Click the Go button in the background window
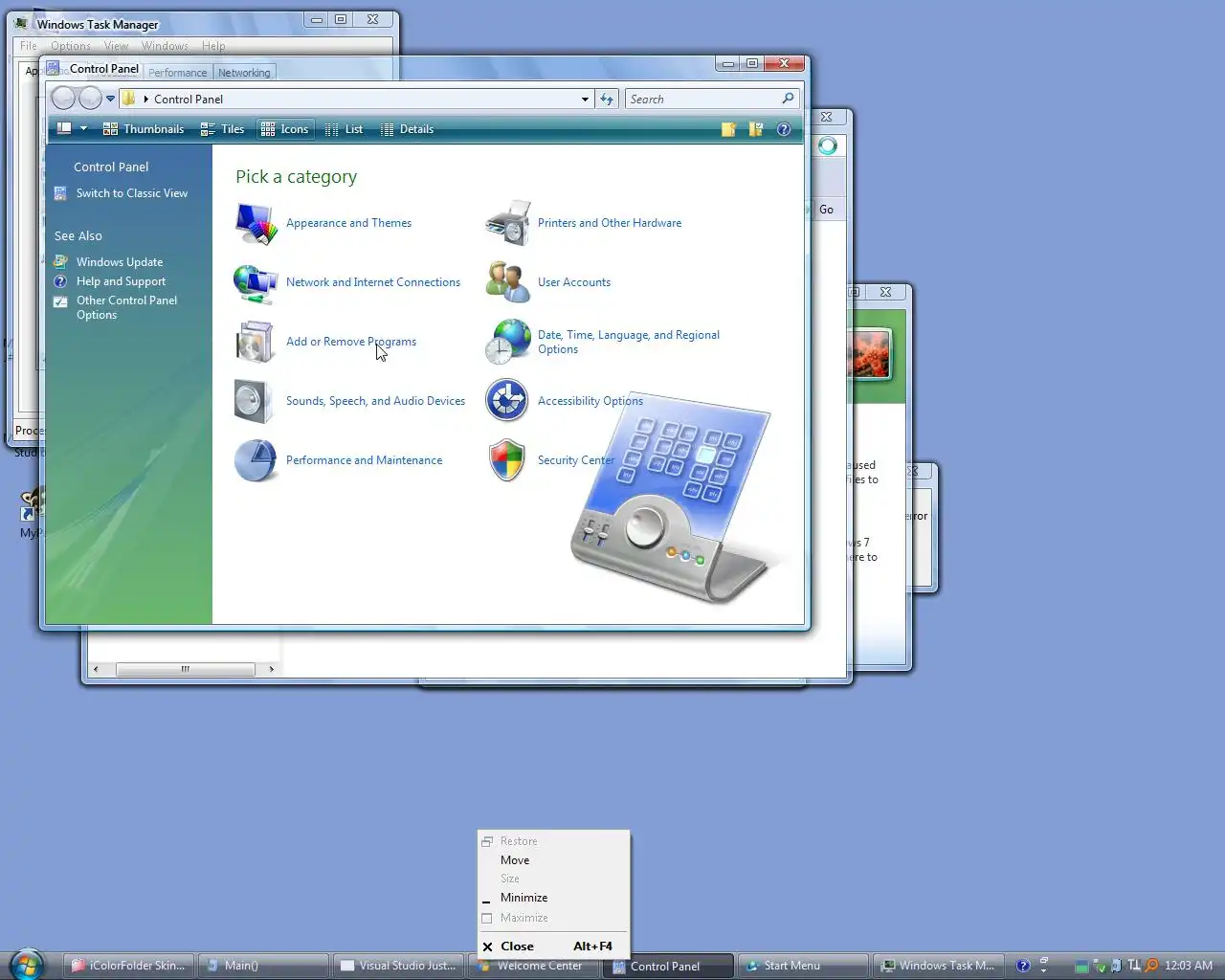Viewport: 1225px width, 980px height. [x=827, y=210]
